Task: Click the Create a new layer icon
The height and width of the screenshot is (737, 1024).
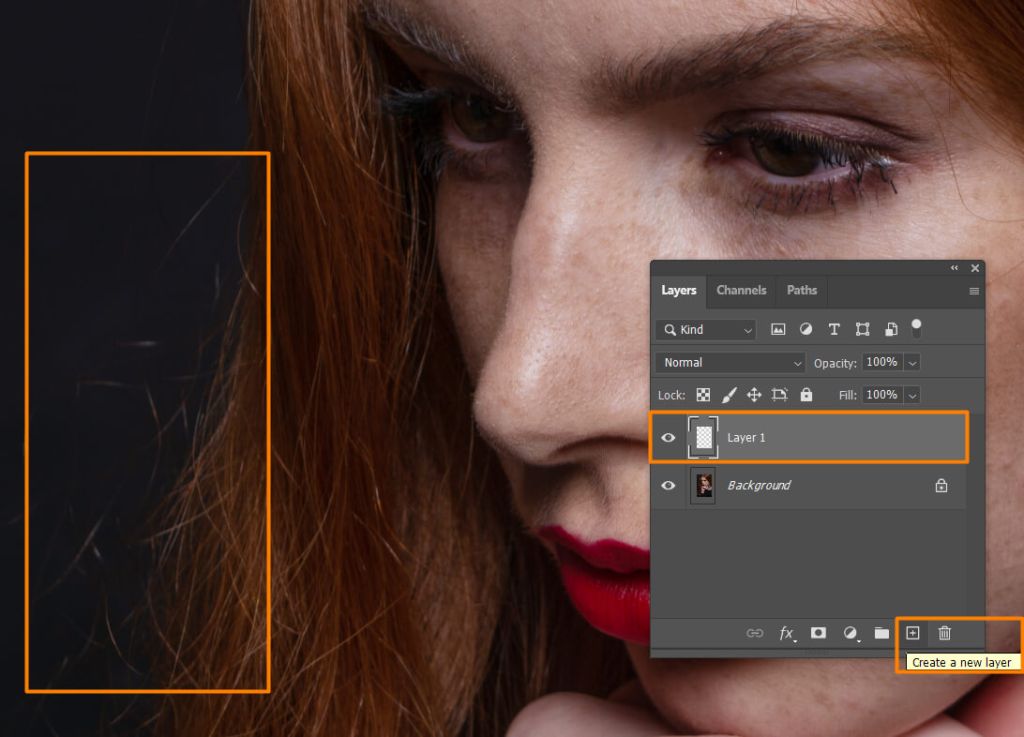Action: pyautogui.click(x=913, y=633)
